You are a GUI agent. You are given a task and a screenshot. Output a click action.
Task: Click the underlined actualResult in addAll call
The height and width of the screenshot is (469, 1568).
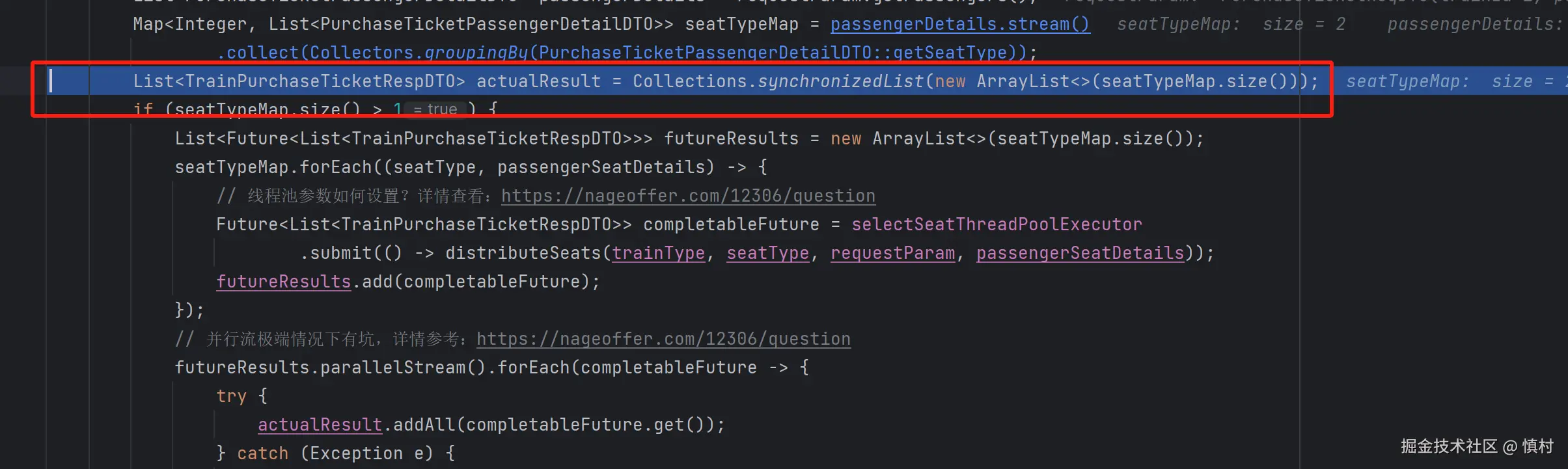[x=320, y=425]
